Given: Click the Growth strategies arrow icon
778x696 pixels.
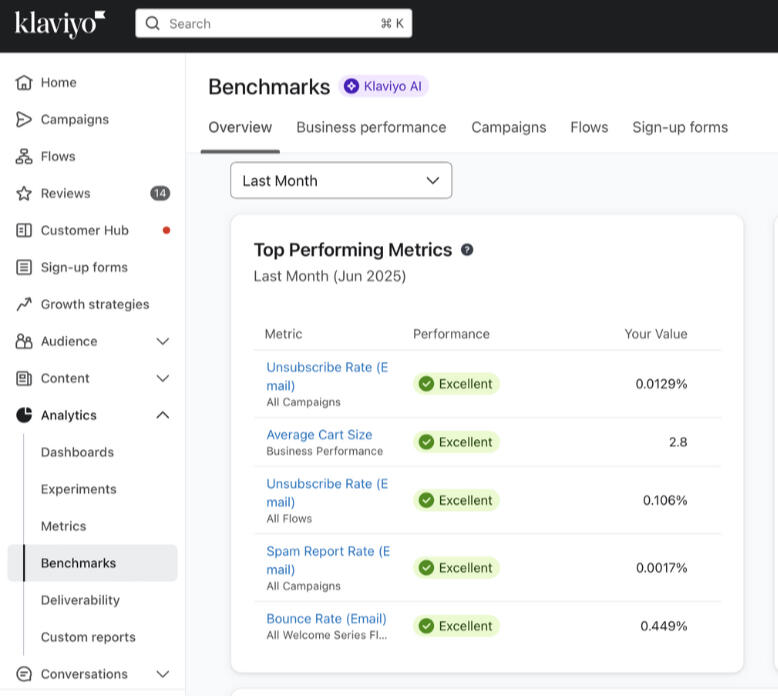Looking at the screenshot, I should point(24,305).
